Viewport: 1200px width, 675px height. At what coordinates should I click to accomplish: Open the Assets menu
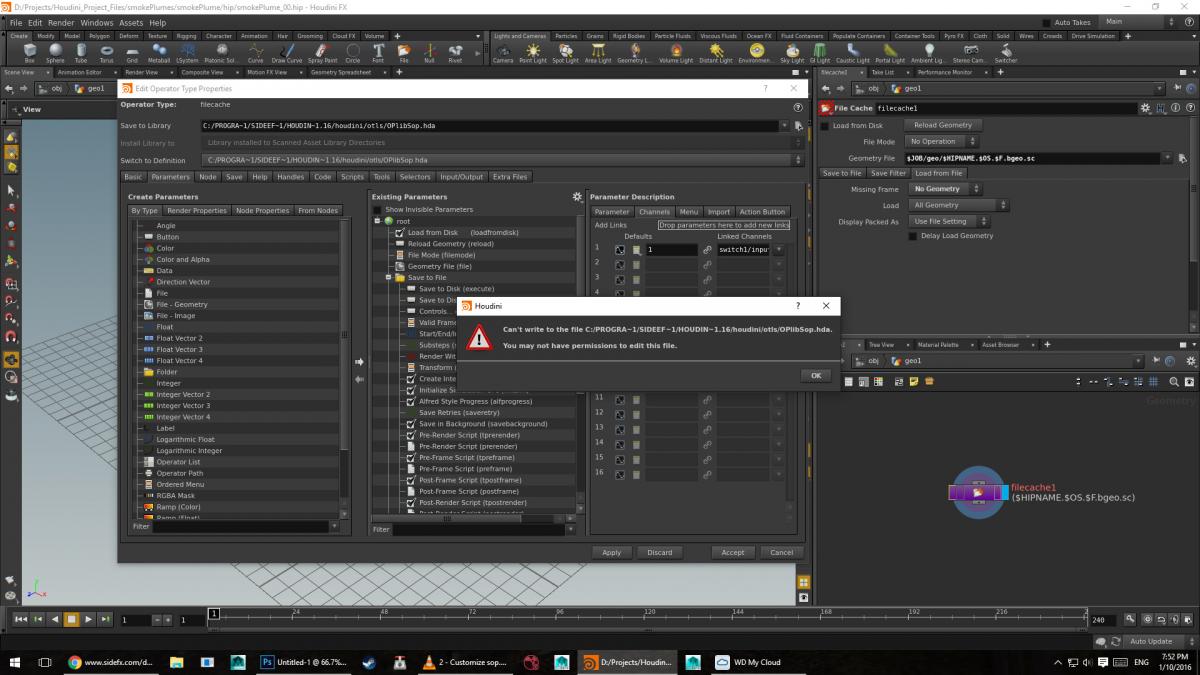pos(131,22)
